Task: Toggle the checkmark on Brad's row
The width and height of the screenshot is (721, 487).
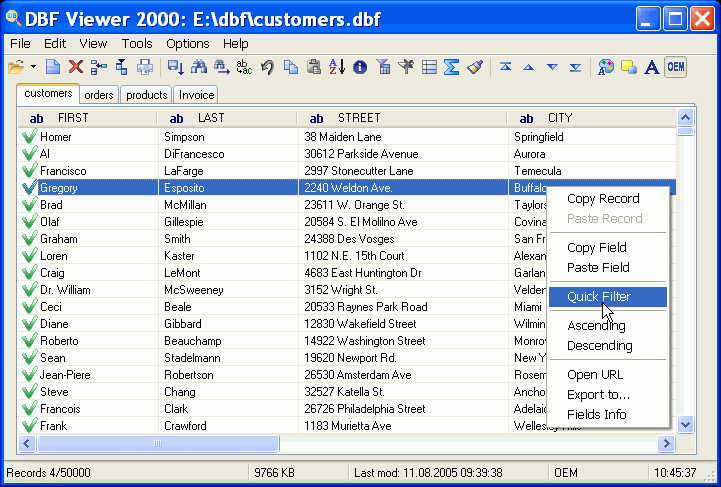Action: [29, 204]
